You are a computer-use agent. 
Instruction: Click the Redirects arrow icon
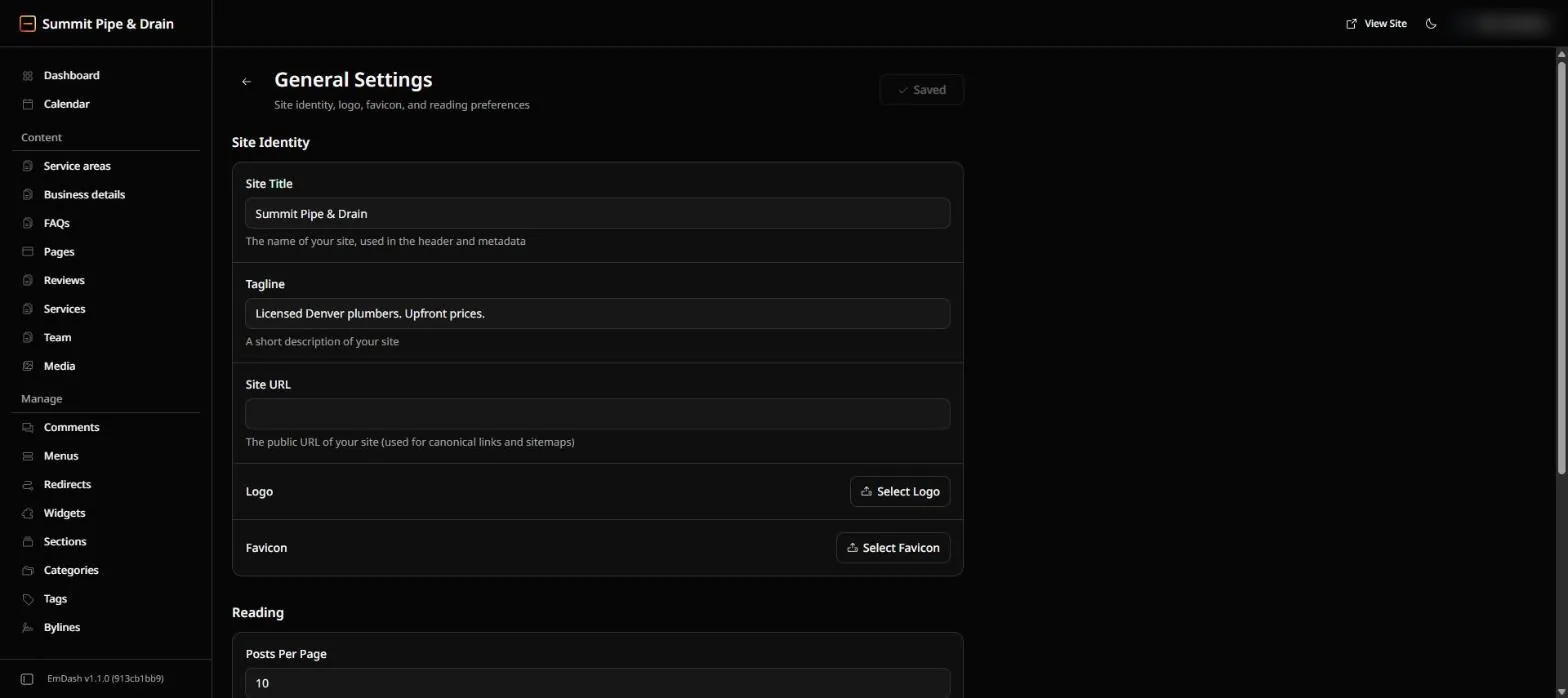point(28,485)
